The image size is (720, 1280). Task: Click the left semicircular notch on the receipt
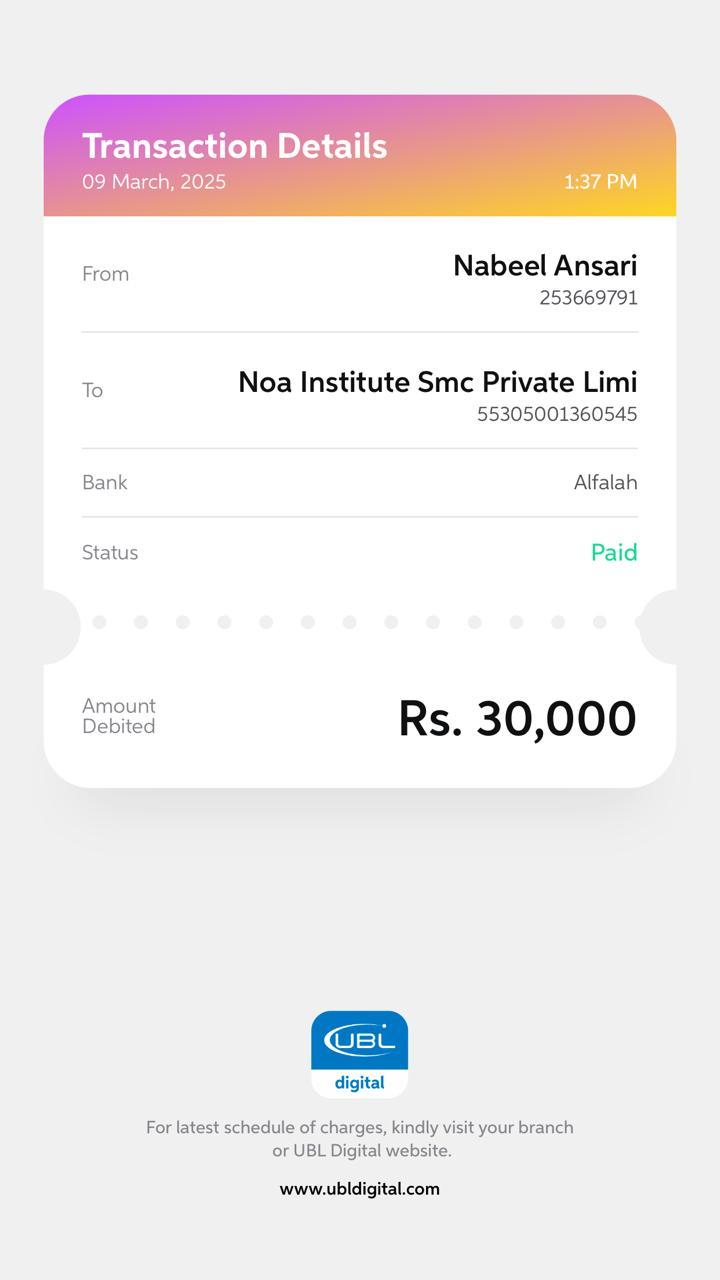[x=60, y=626]
